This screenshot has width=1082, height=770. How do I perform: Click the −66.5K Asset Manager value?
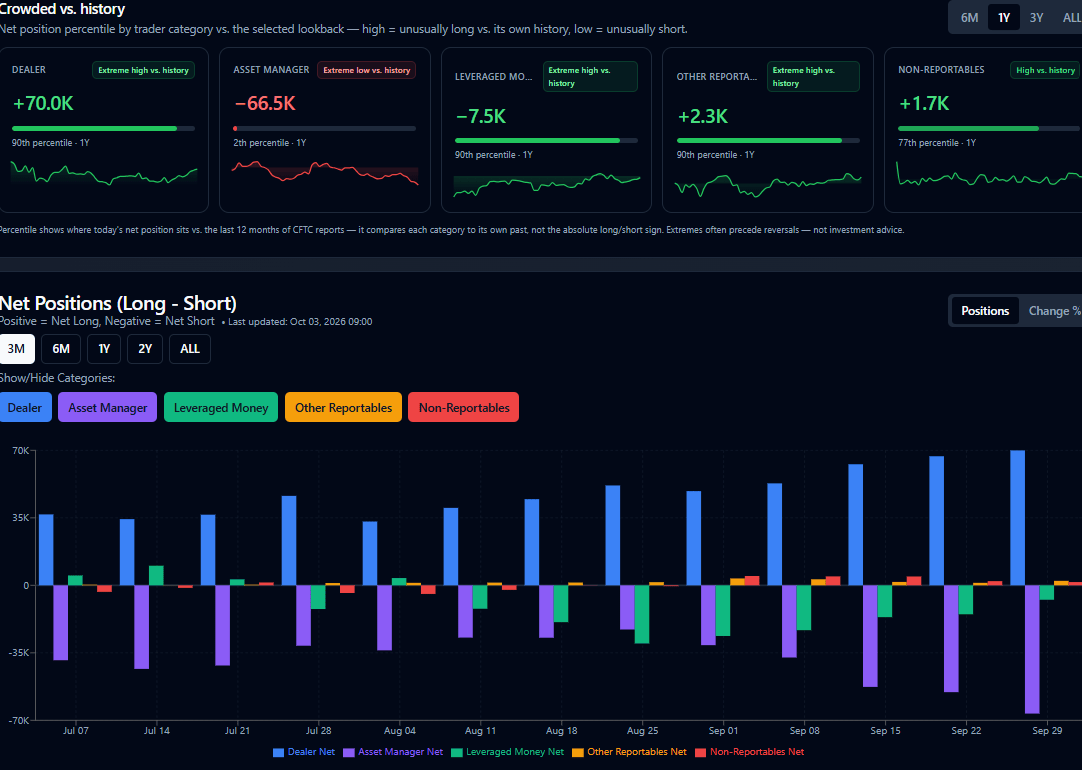pos(264,103)
